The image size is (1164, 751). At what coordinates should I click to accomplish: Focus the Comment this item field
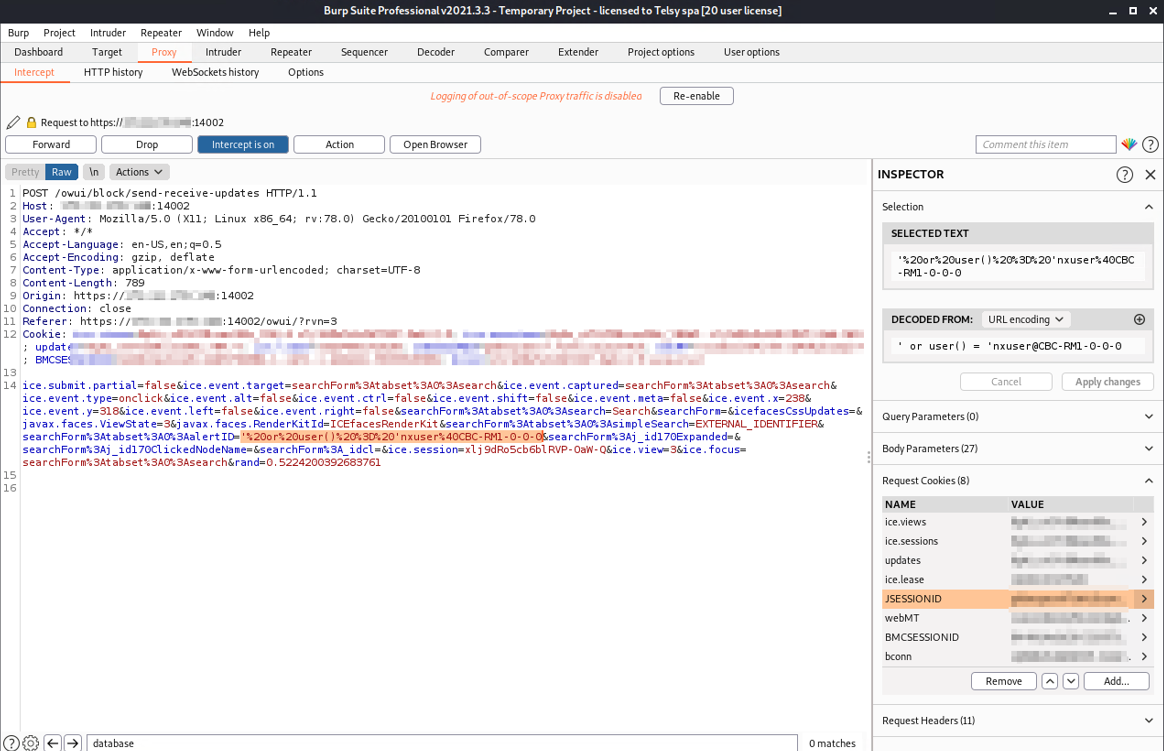coord(1046,145)
